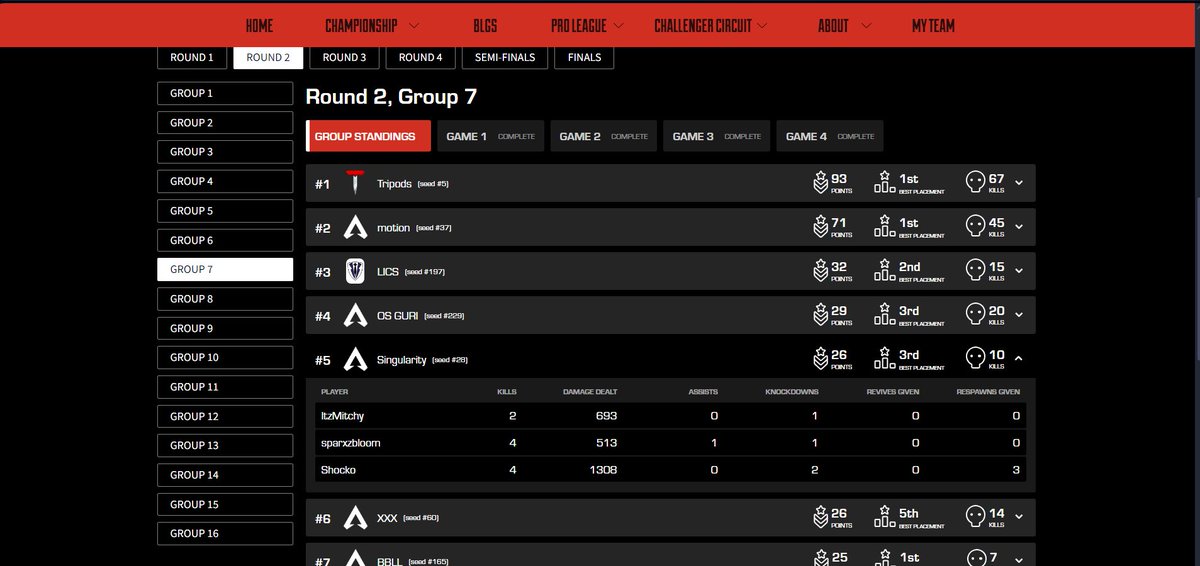Viewport: 1200px width, 566px height.
Task: Select Group 16 in sidebar
Action: tap(225, 533)
